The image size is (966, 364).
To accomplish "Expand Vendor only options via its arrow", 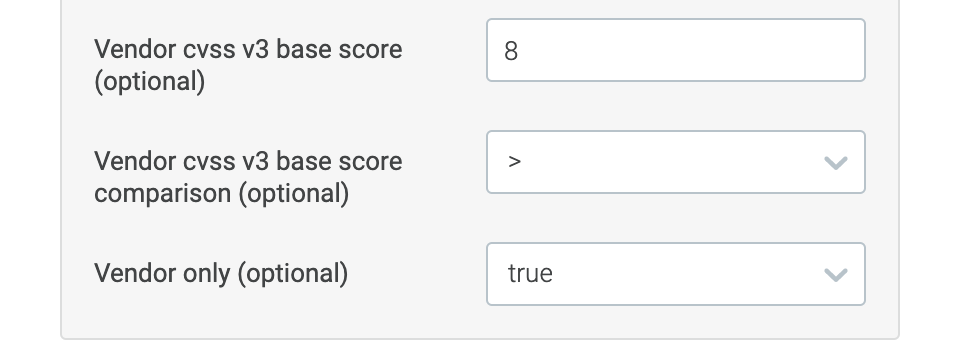I will pos(835,275).
